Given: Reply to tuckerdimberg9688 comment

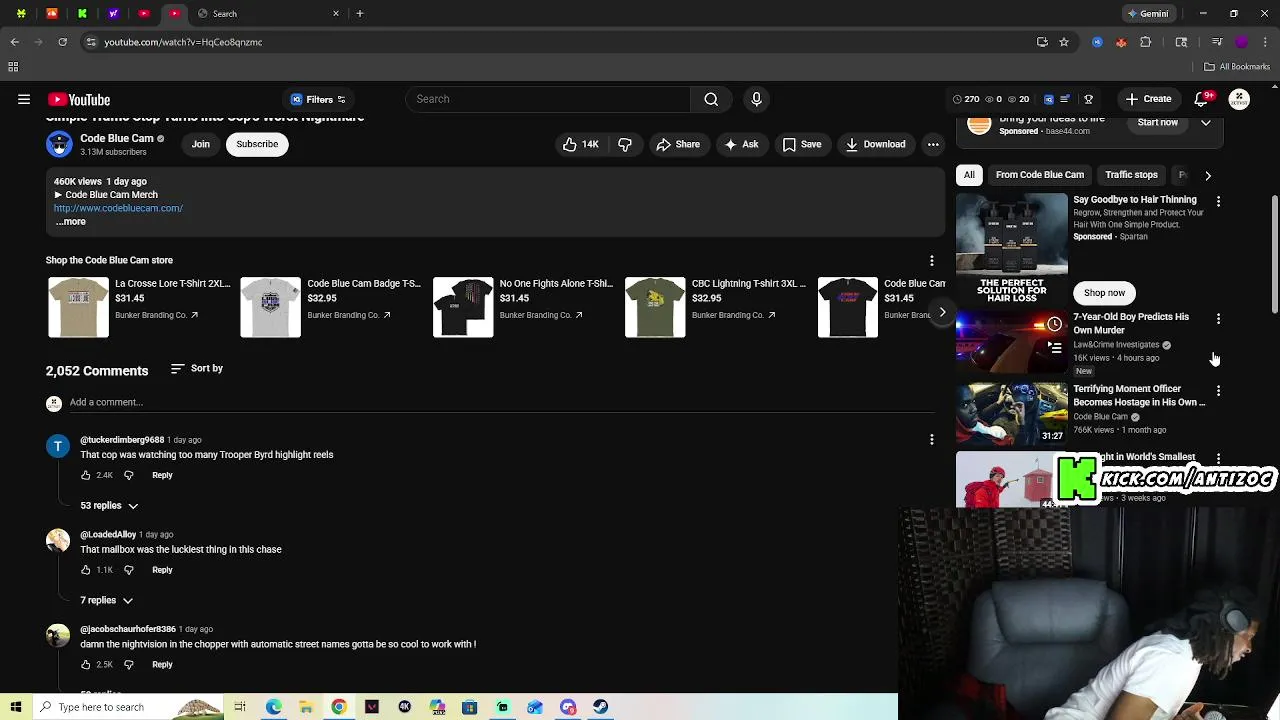Looking at the screenshot, I should pyautogui.click(x=162, y=475).
